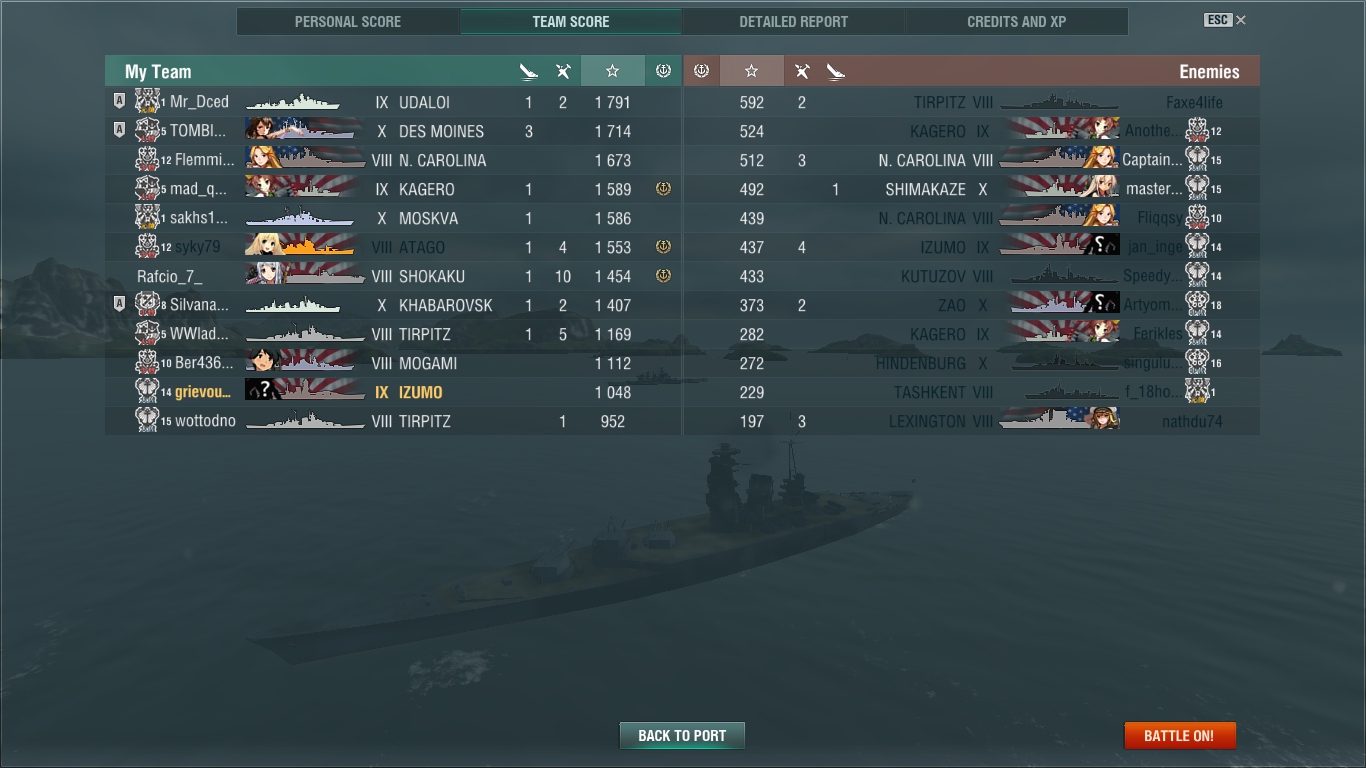Click the Back to Port button

[682, 736]
